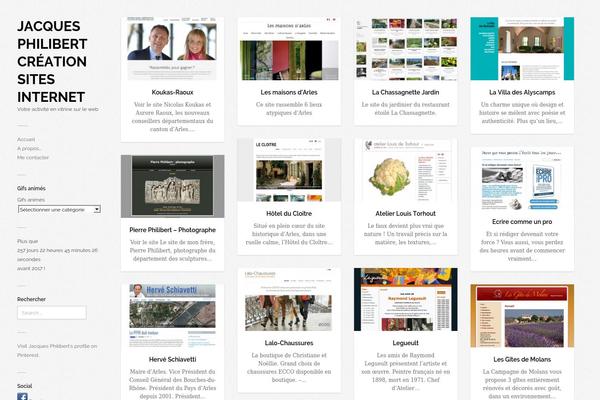Click the site title Jacques Philibert Création Sites Internet
600x400 pixels.
(x=52, y=62)
